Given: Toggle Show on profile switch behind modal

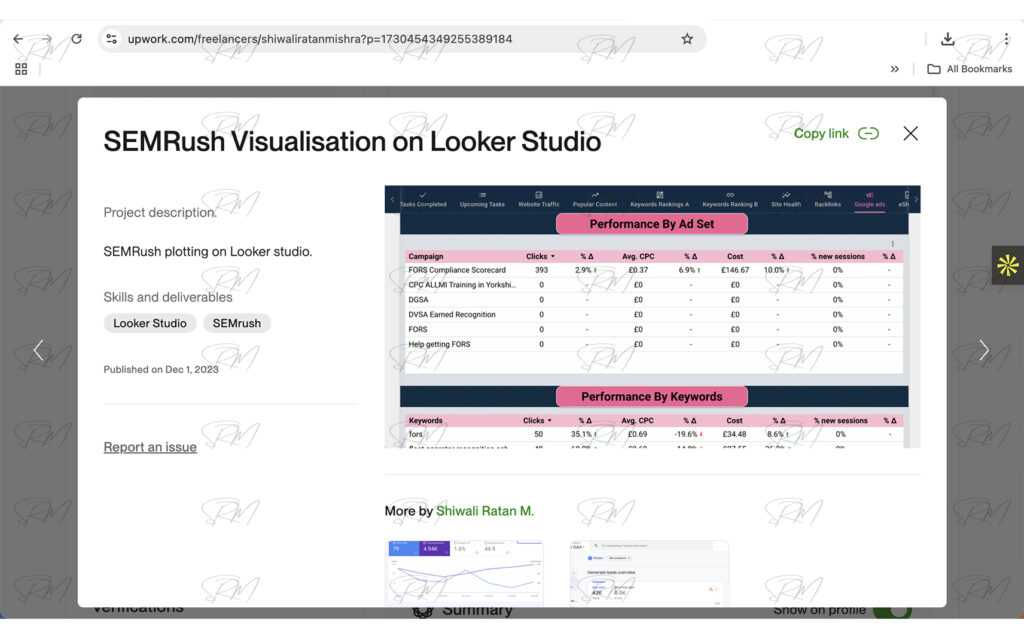Looking at the screenshot, I should (892, 612).
